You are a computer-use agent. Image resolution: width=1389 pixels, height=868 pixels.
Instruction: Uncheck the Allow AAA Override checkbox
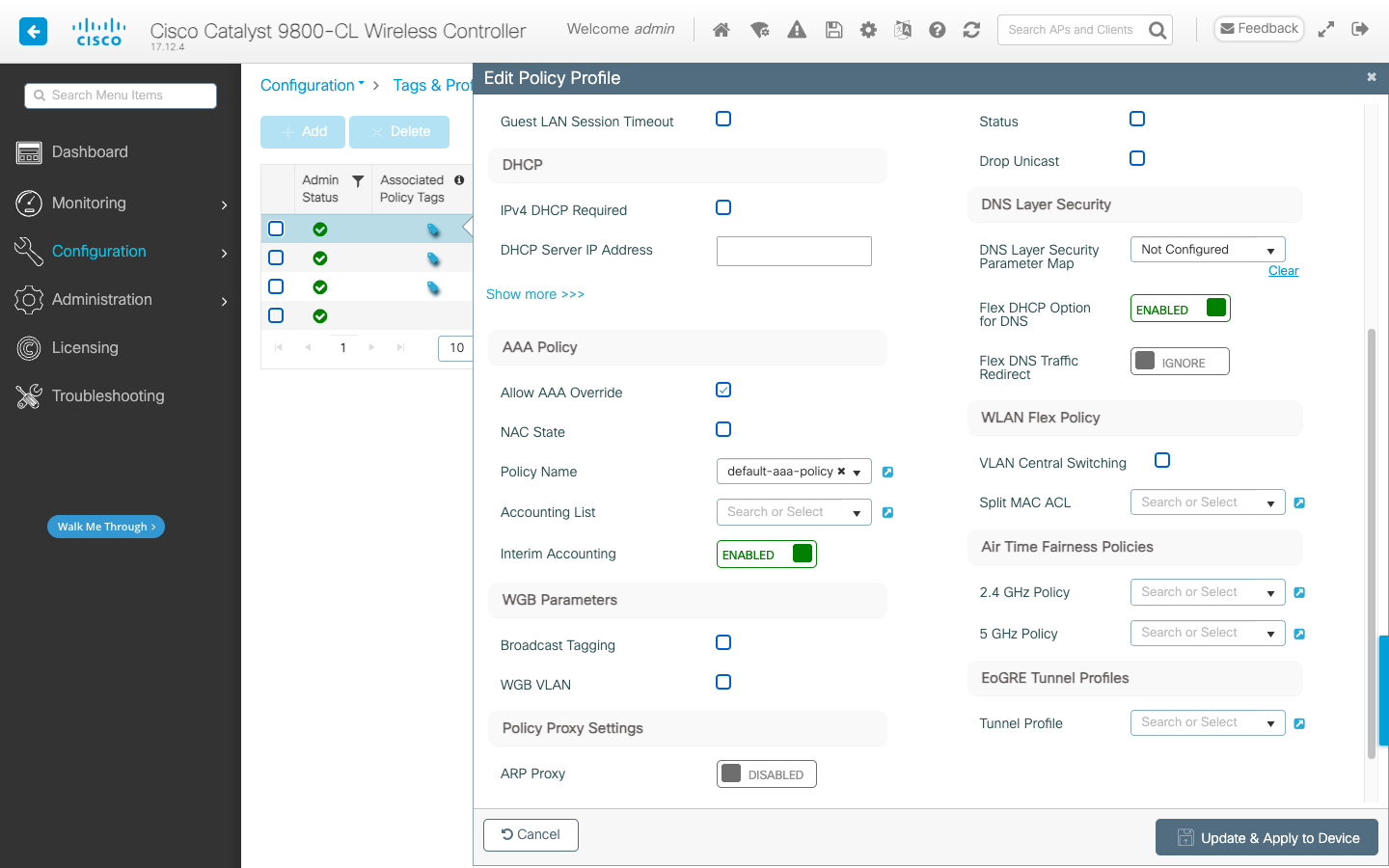(x=723, y=390)
